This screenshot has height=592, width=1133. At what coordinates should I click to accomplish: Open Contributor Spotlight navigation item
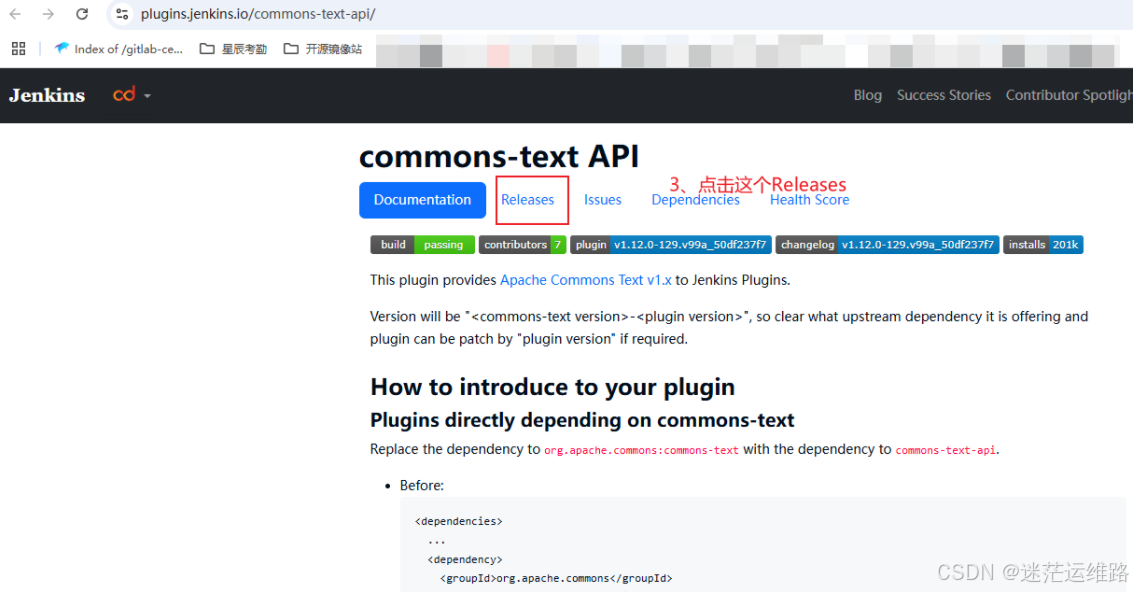[1069, 95]
